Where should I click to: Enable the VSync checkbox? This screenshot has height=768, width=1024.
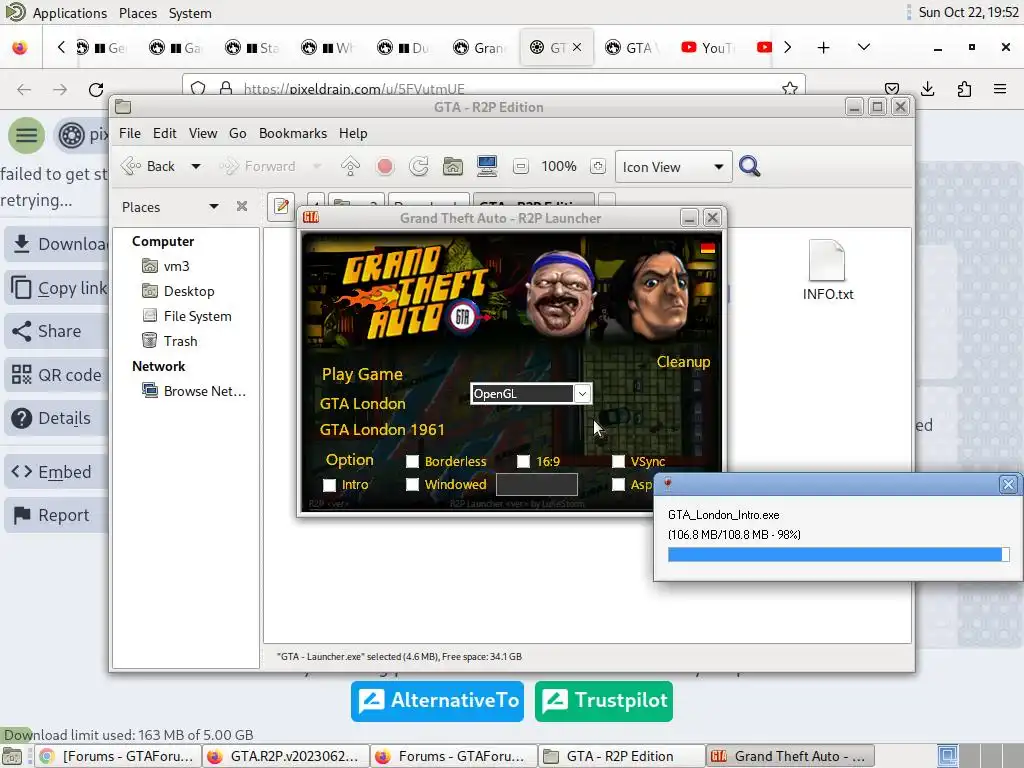pos(618,461)
